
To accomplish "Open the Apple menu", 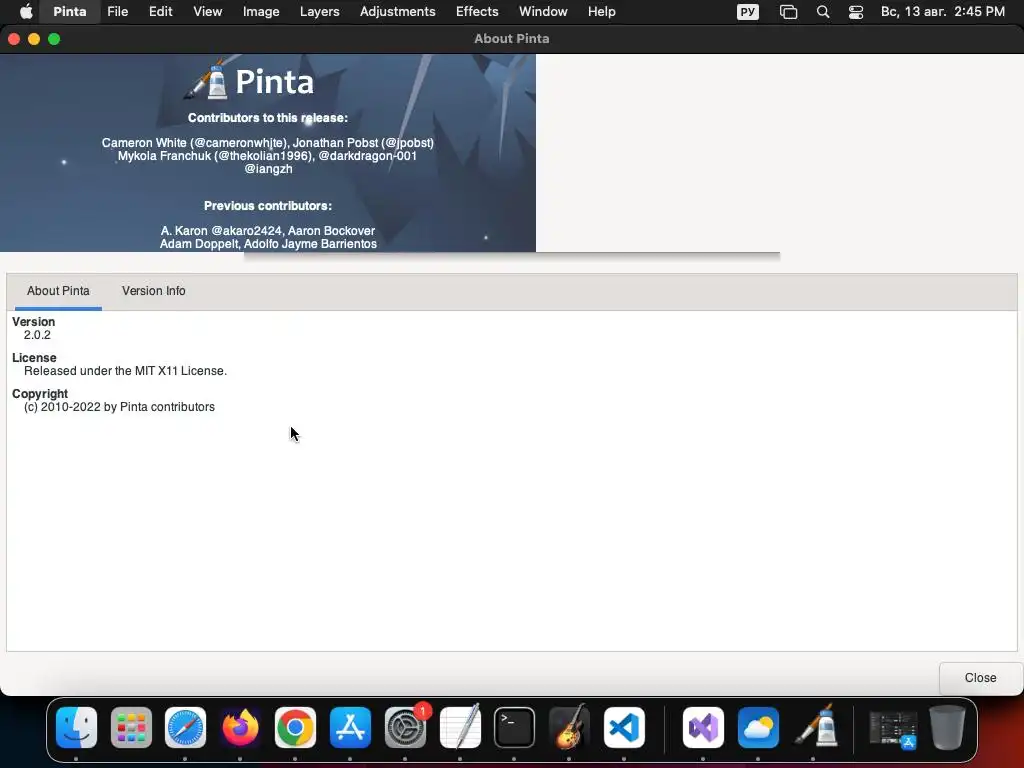I will click(25, 12).
